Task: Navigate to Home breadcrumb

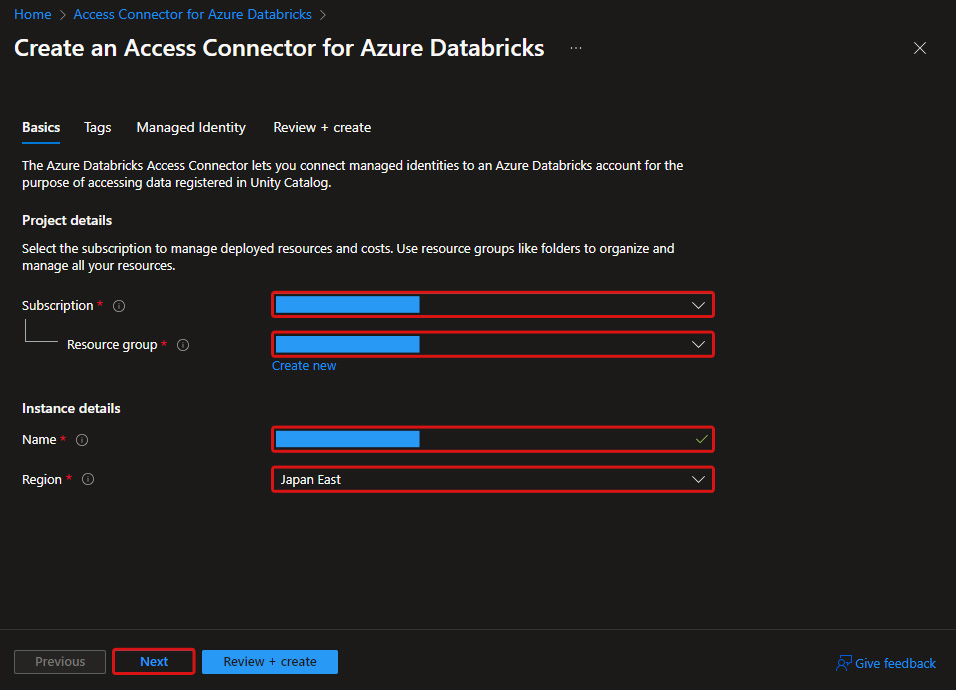Action: 32,15
